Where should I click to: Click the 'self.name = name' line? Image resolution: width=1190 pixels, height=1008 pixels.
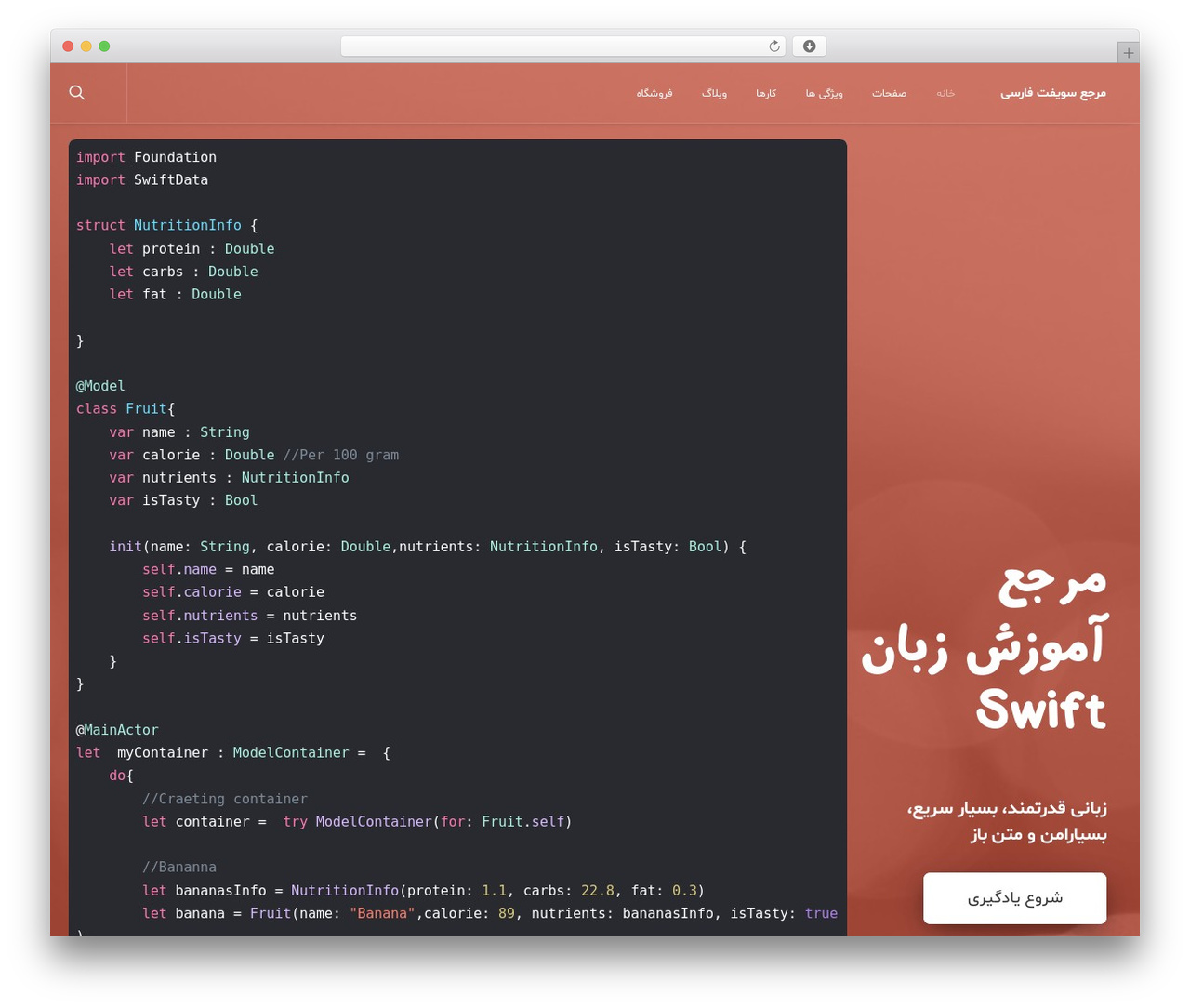[208, 569]
